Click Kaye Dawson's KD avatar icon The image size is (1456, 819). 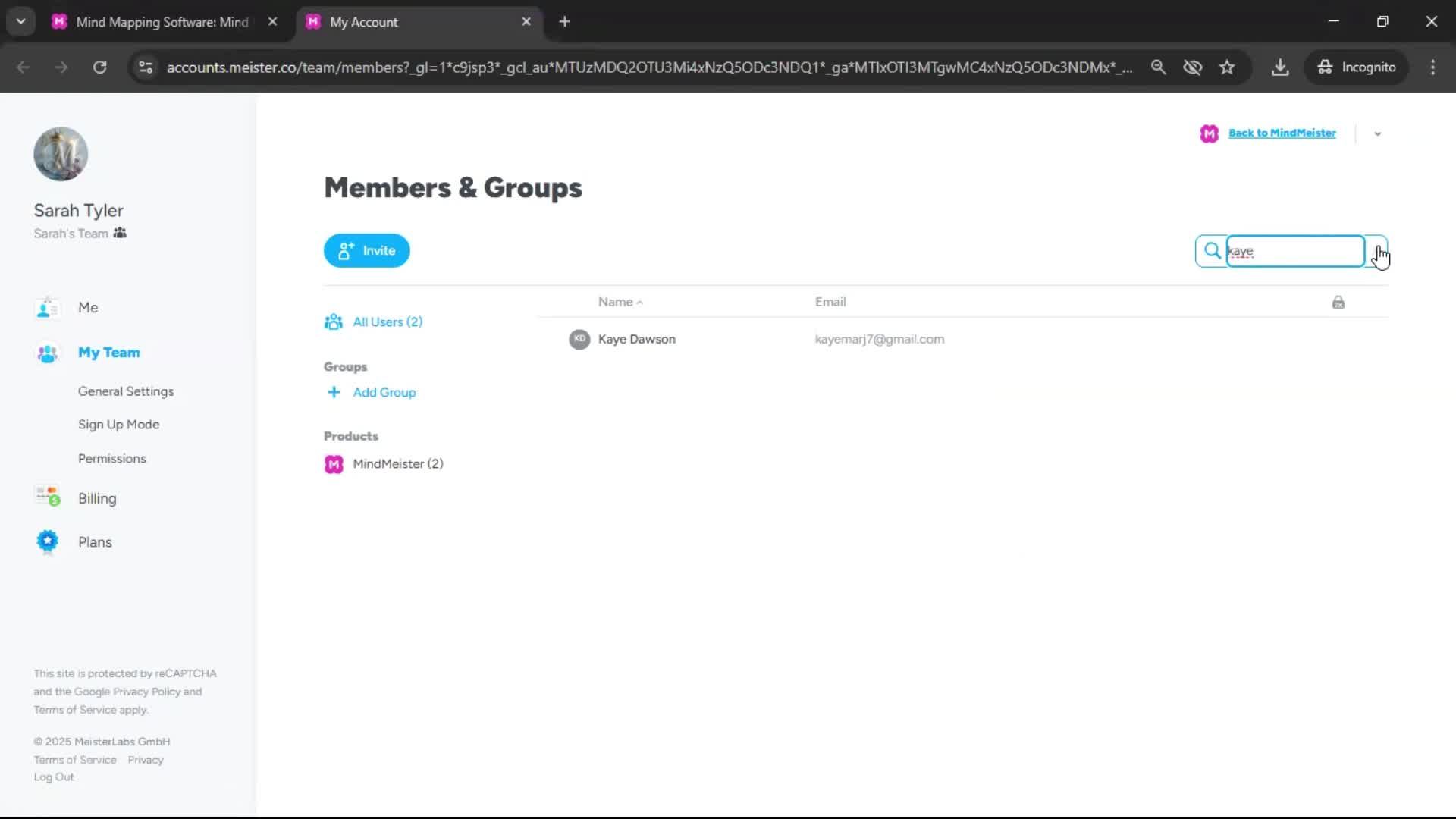pos(579,339)
